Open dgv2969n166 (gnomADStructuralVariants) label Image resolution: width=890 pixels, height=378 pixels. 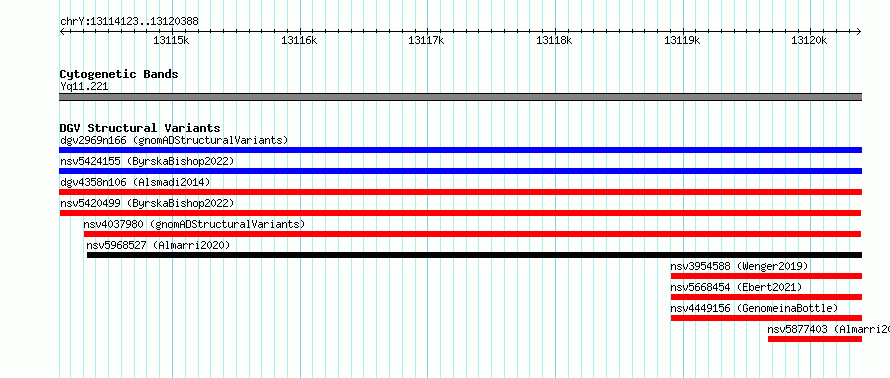coord(174,140)
